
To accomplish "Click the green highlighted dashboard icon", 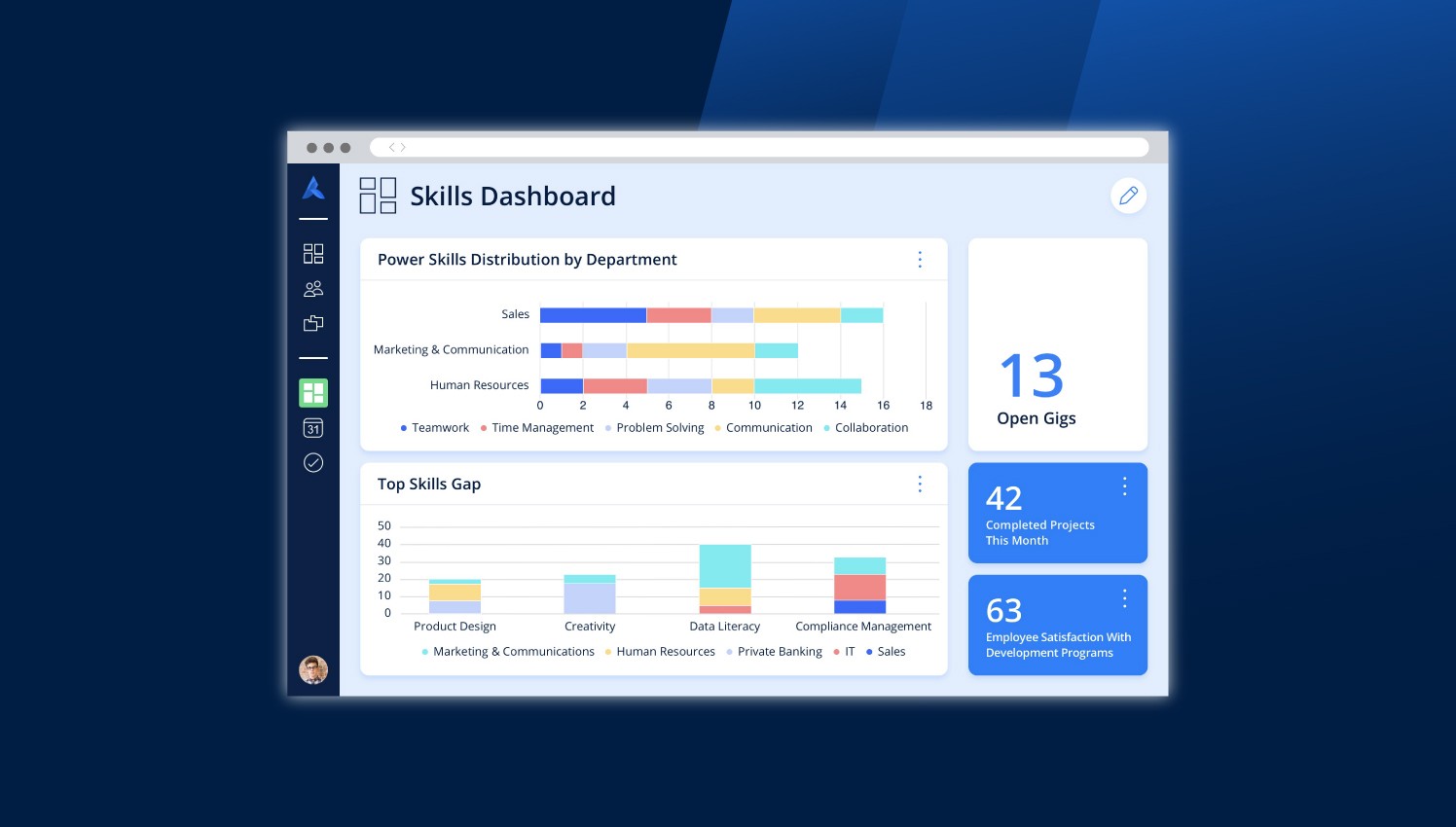I will [313, 393].
